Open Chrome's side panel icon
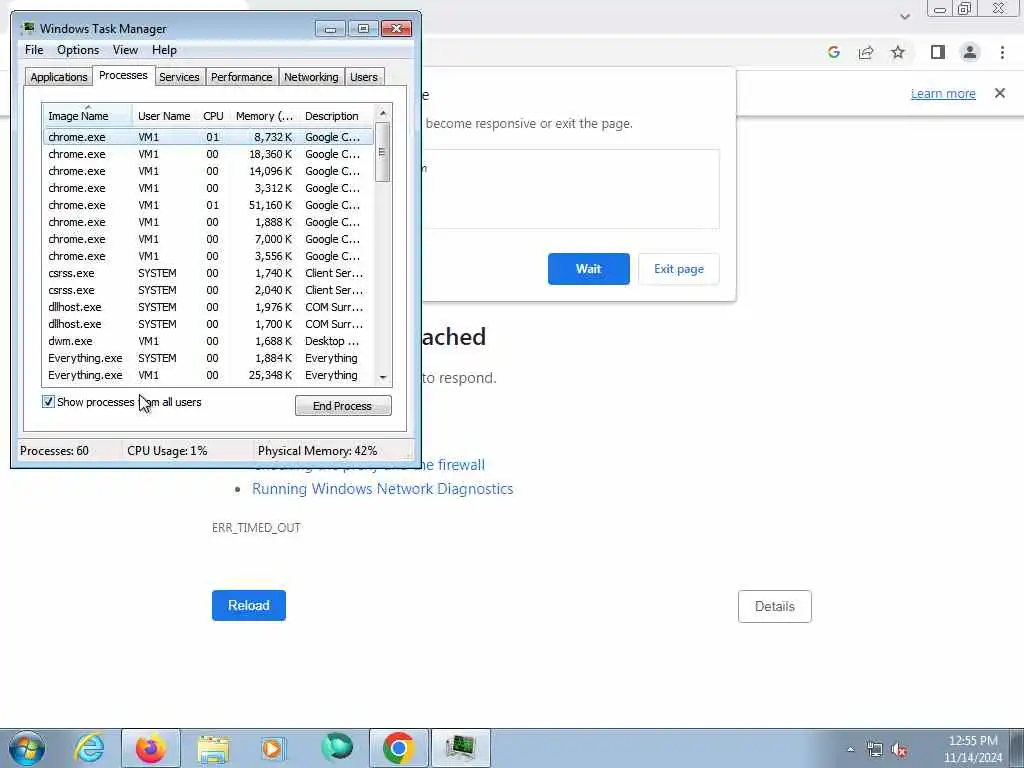The width and height of the screenshot is (1024, 768). pos(938,52)
